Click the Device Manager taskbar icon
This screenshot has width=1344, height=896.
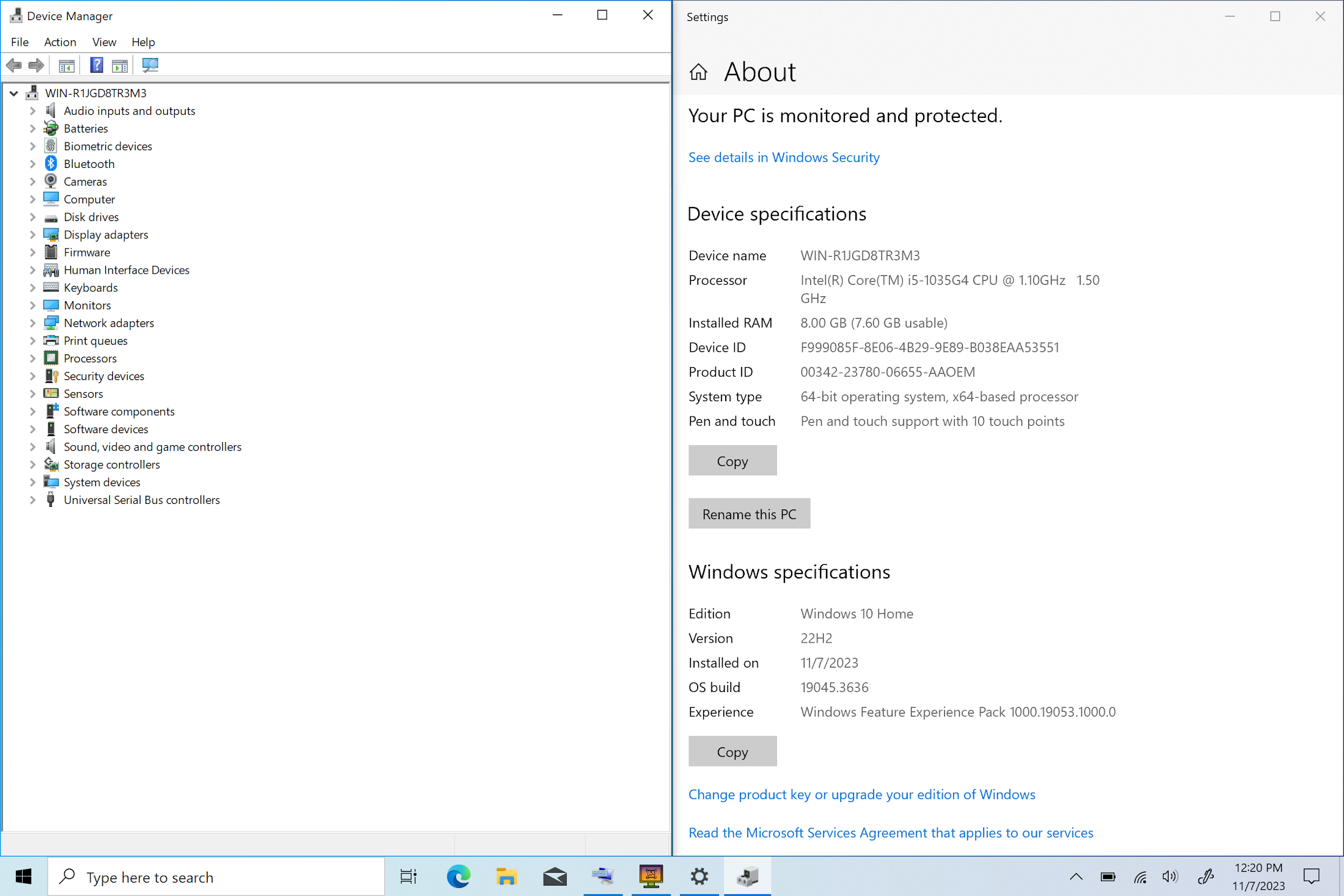[x=748, y=877]
